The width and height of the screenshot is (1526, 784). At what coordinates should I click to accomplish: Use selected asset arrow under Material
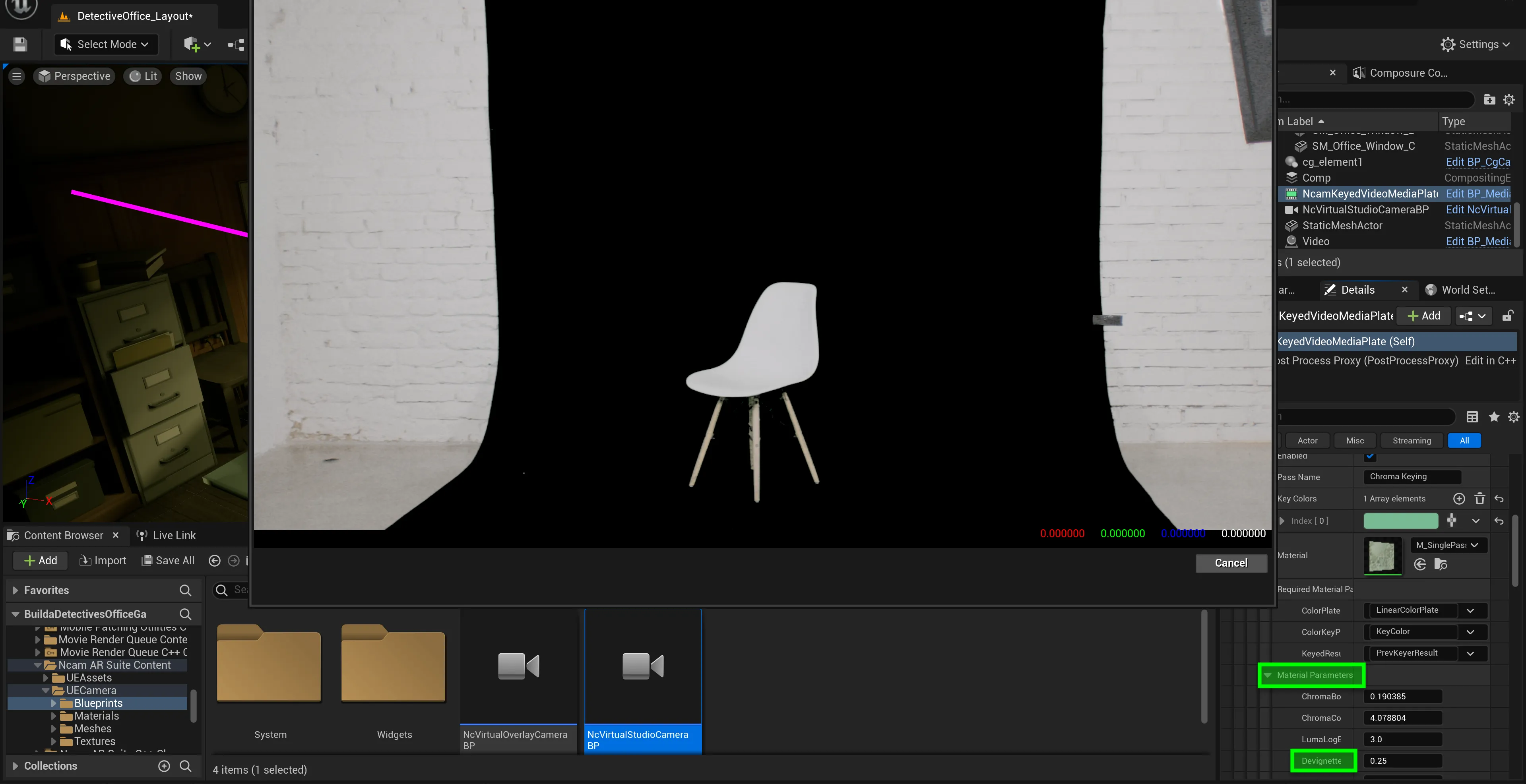(x=1420, y=564)
